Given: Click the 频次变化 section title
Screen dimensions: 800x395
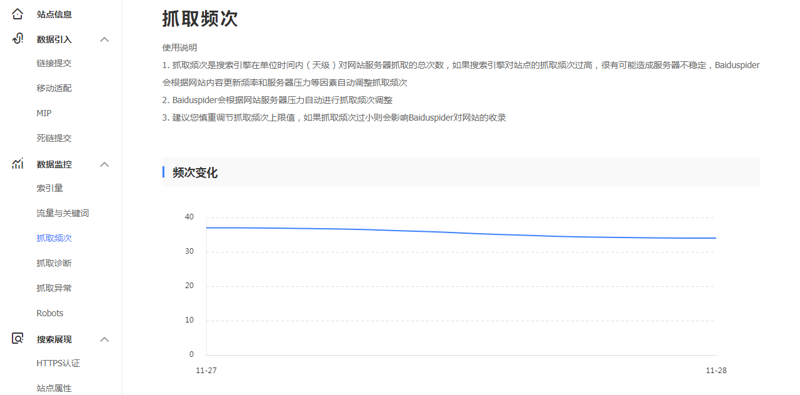Looking at the screenshot, I should (x=195, y=172).
